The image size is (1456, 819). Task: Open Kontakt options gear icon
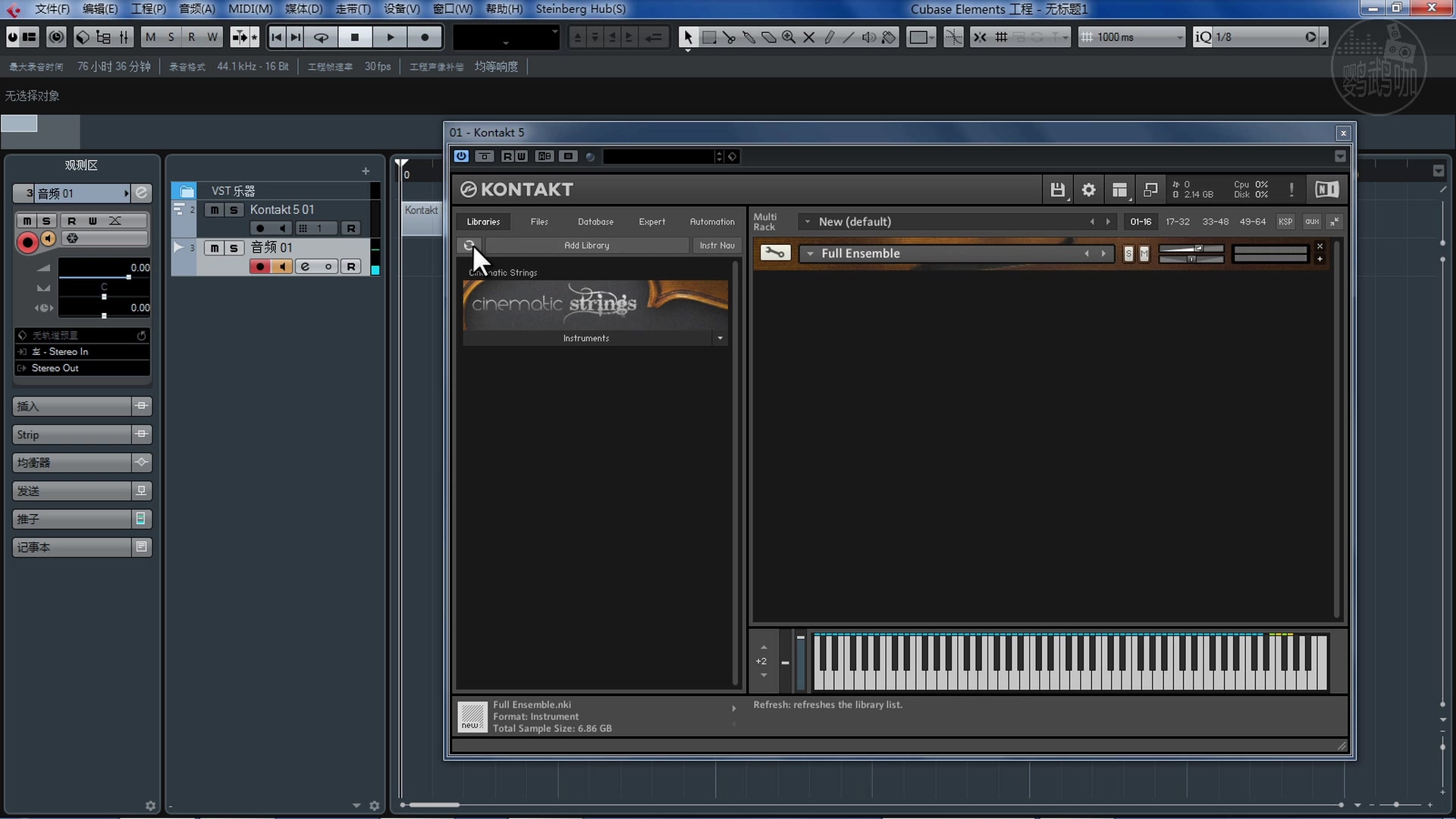point(1088,190)
